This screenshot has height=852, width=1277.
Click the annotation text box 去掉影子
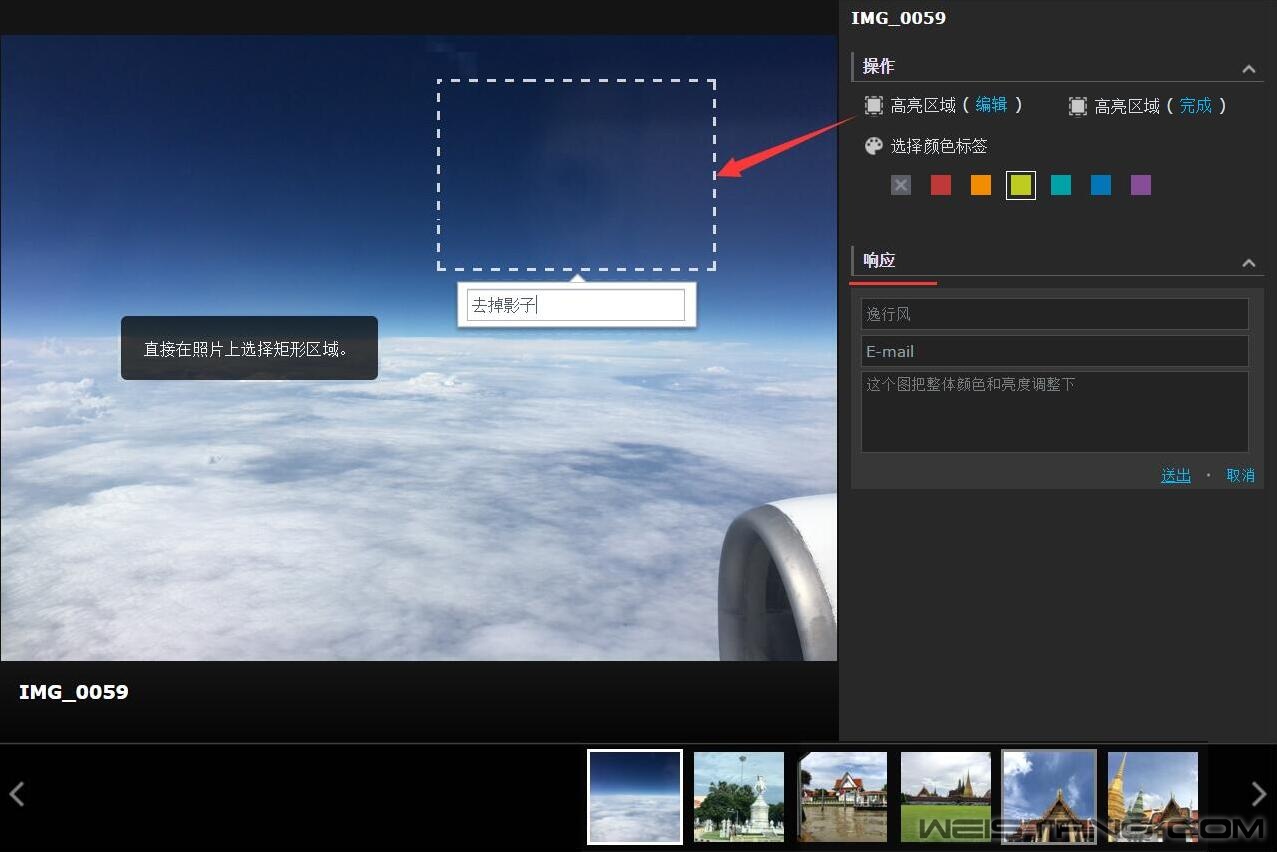tap(576, 305)
